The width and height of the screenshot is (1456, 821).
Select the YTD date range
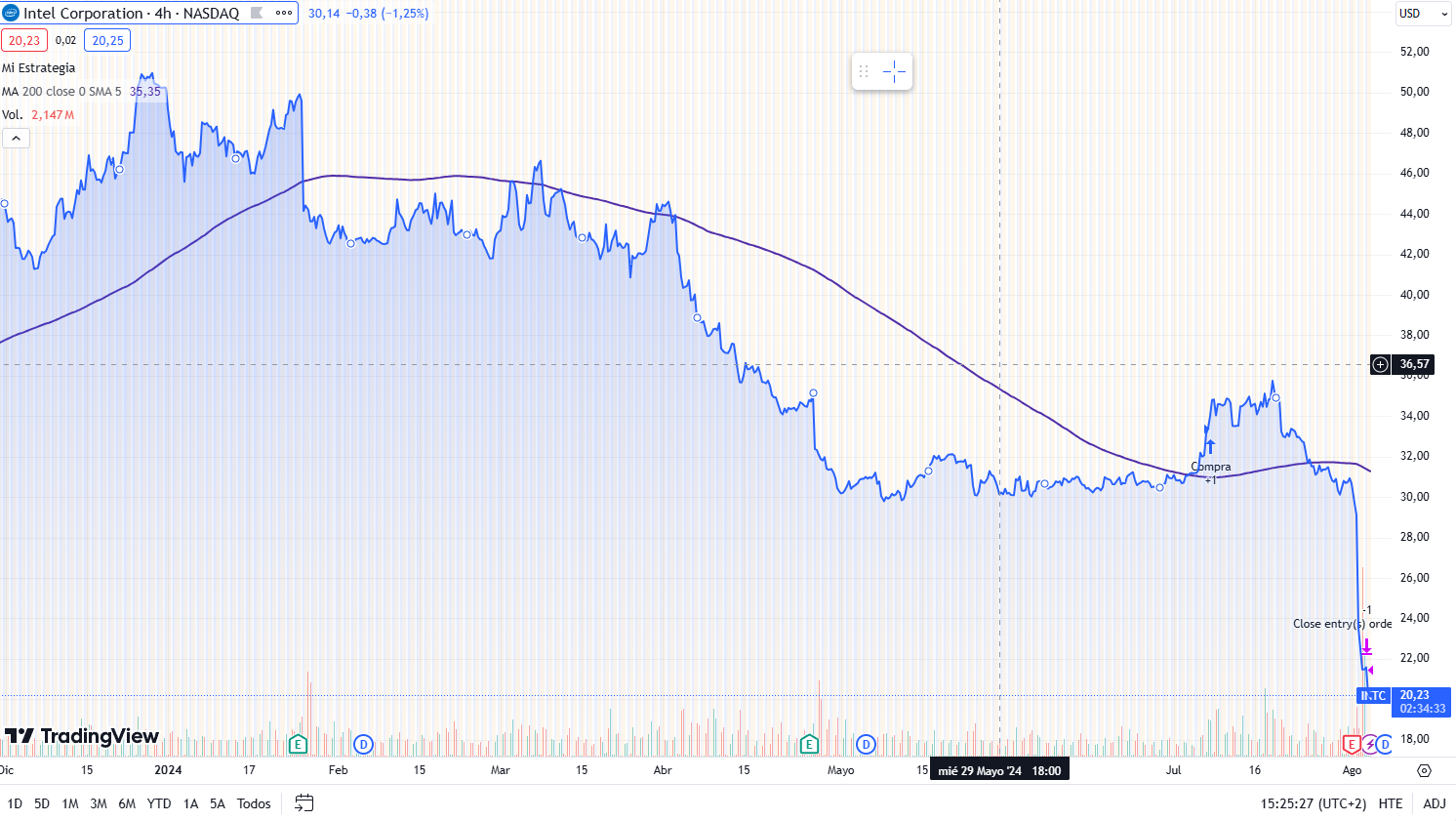(159, 803)
